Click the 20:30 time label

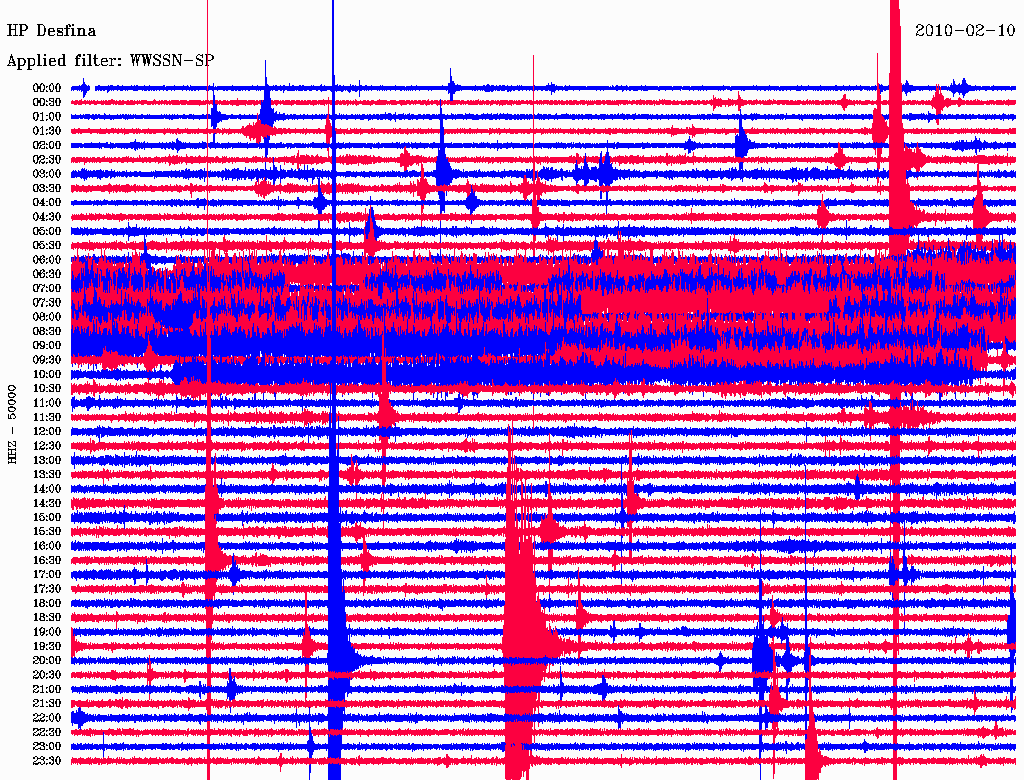pos(47,675)
